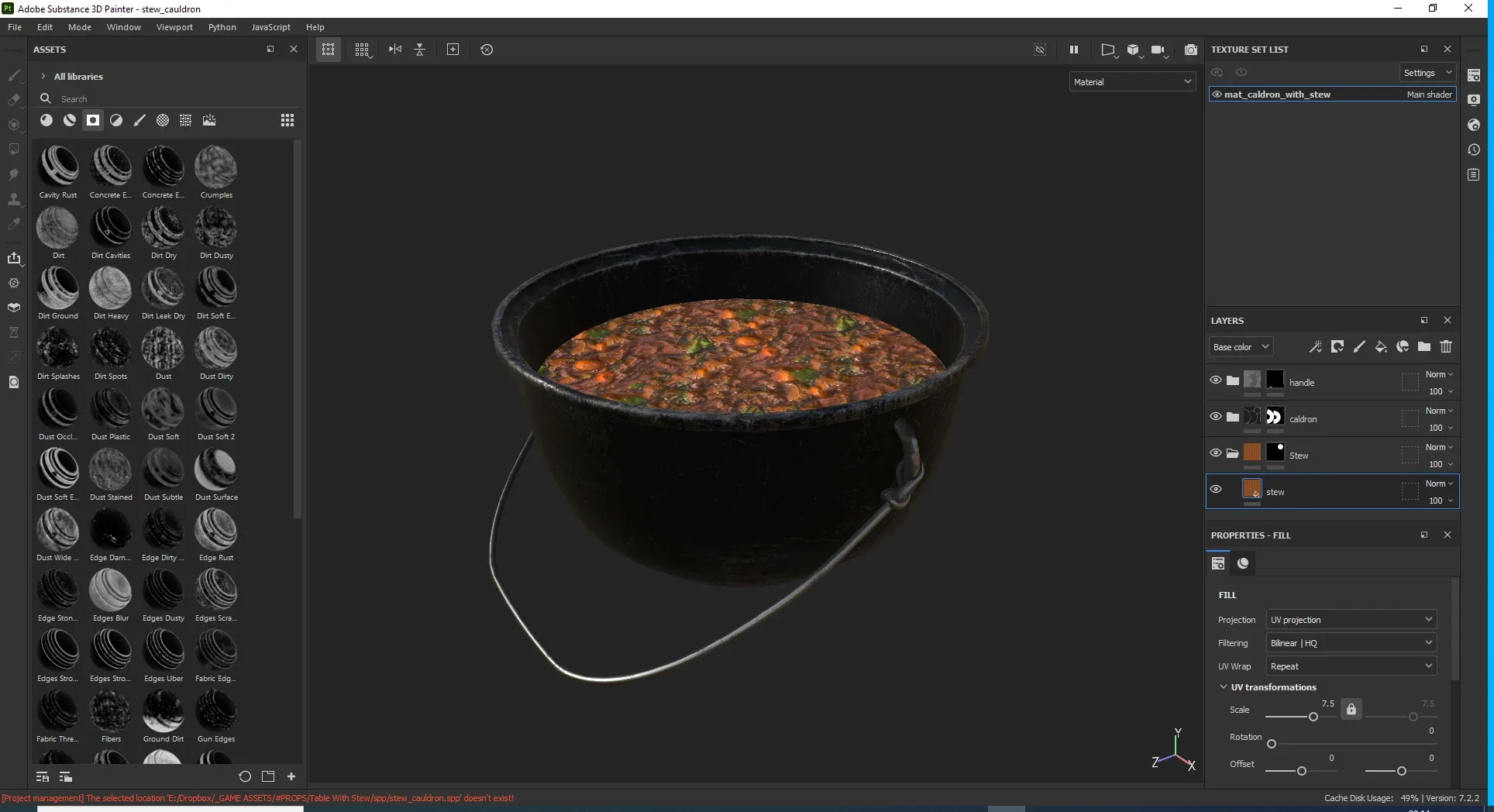Open the History icon in right sidebar
The width and height of the screenshot is (1494, 812).
tap(1474, 150)
